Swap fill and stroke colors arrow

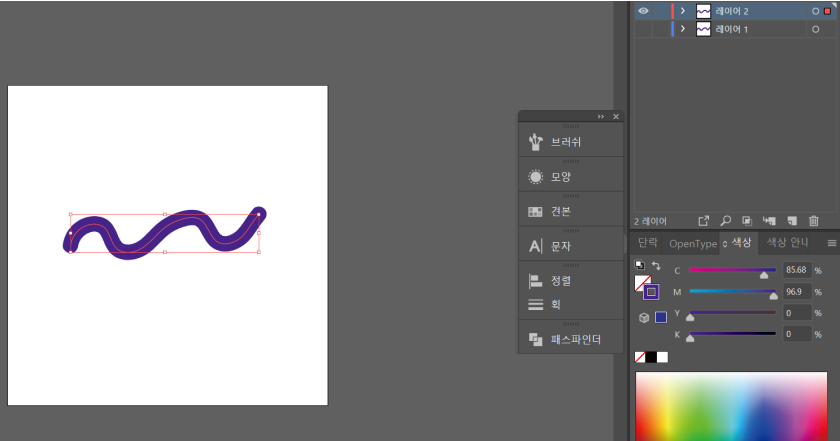pos(656,266)
